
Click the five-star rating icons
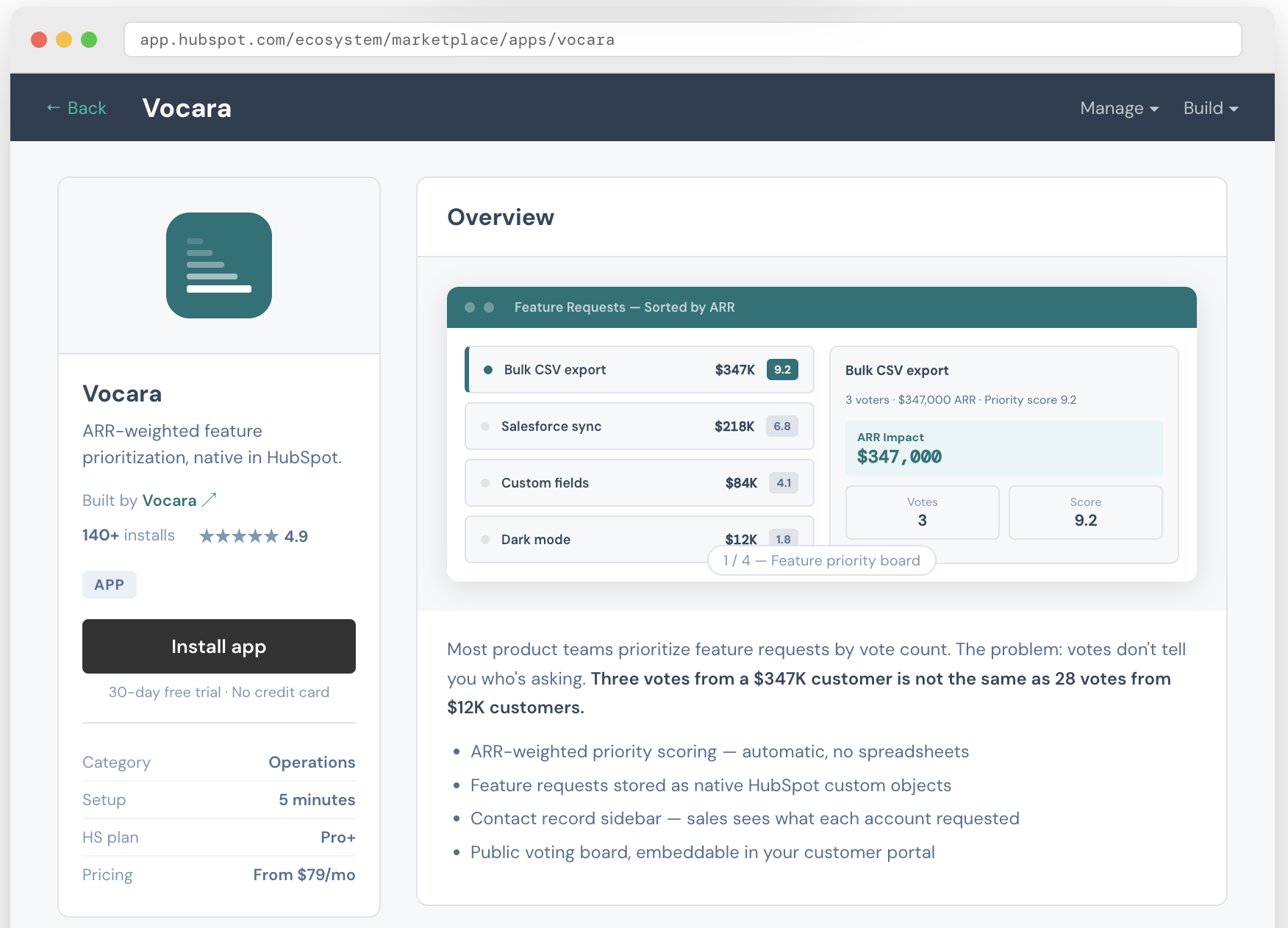[238, 536]
